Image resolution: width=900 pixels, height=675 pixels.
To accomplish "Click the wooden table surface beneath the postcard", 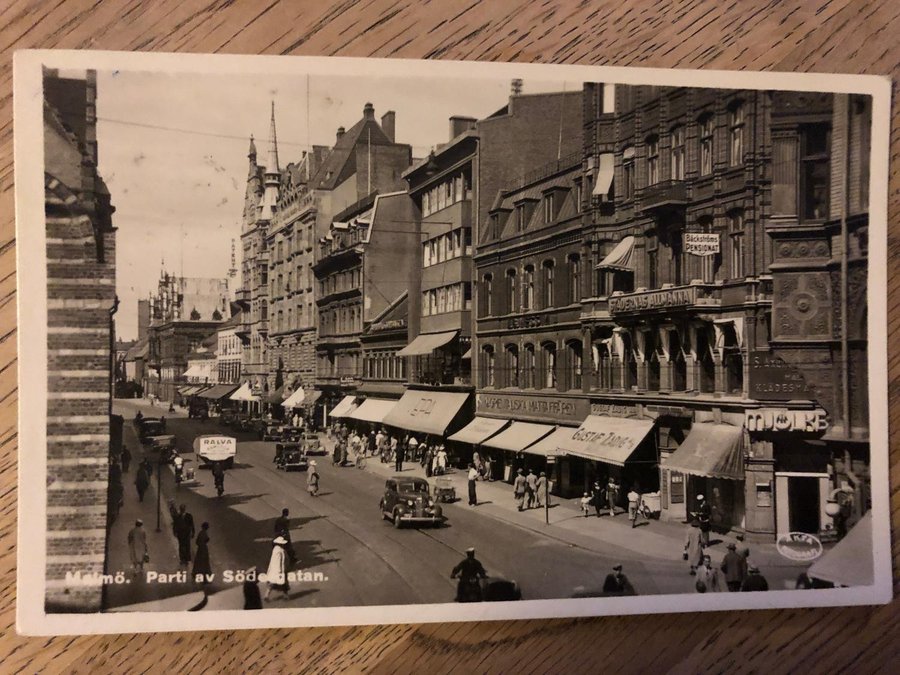I will click(450, 650).
